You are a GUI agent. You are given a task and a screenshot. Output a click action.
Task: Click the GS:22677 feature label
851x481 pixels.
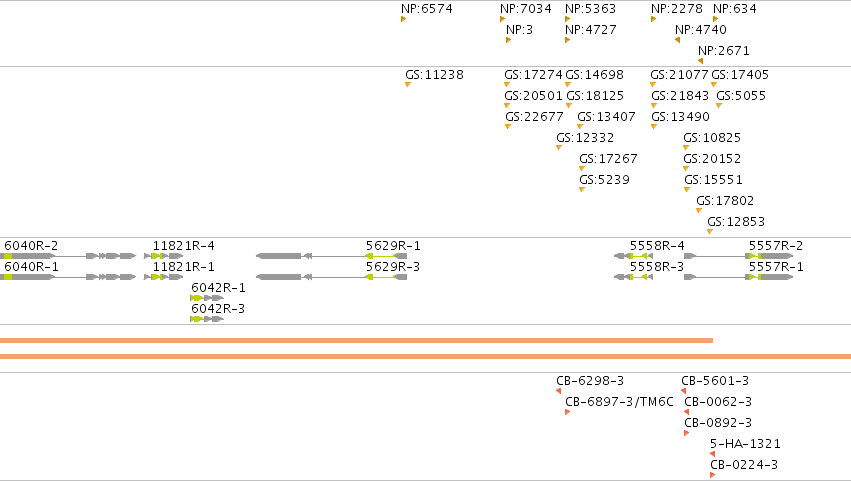(x=535, y=117)
